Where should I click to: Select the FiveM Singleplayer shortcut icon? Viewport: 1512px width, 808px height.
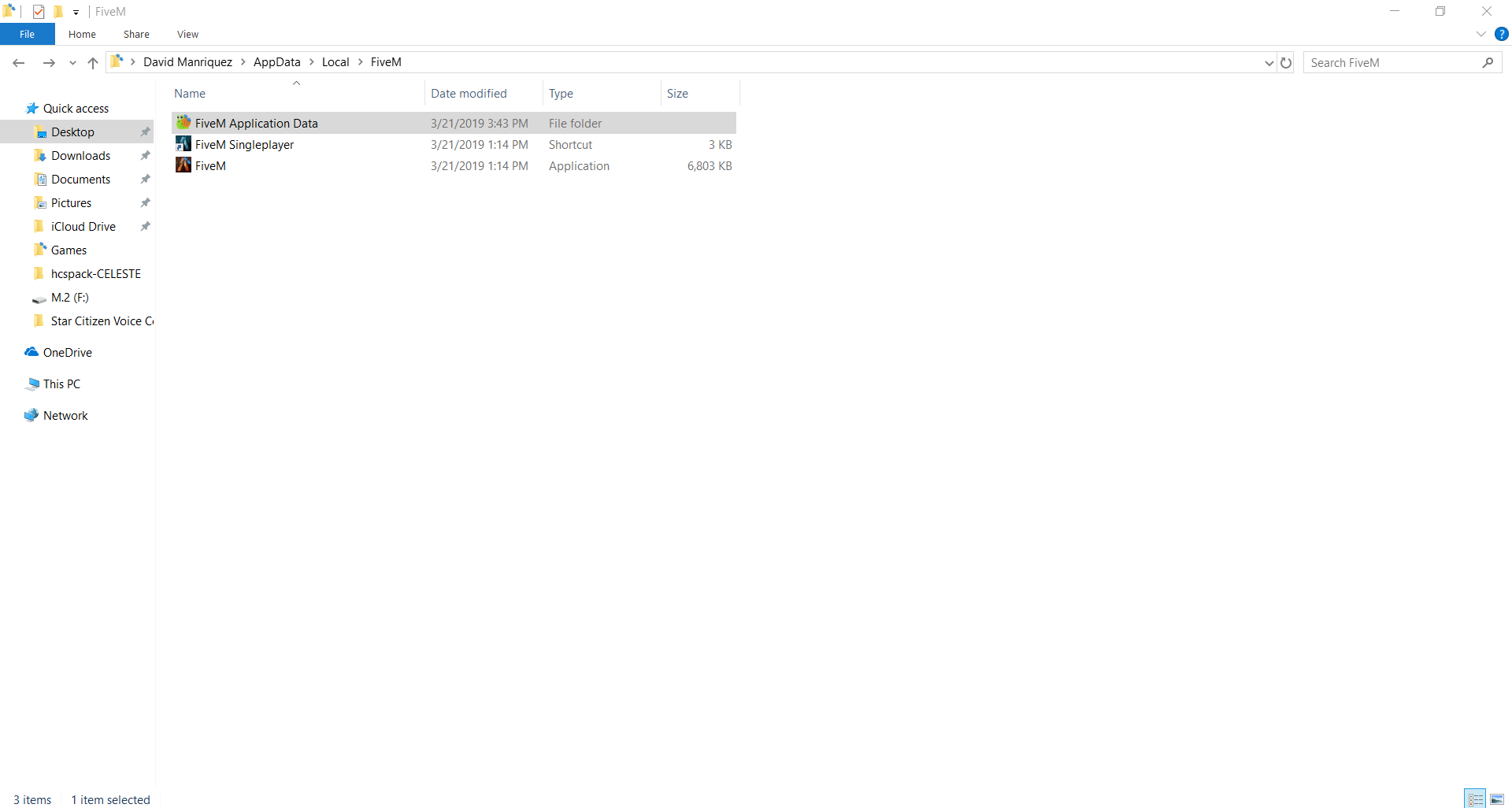point(183,144)
